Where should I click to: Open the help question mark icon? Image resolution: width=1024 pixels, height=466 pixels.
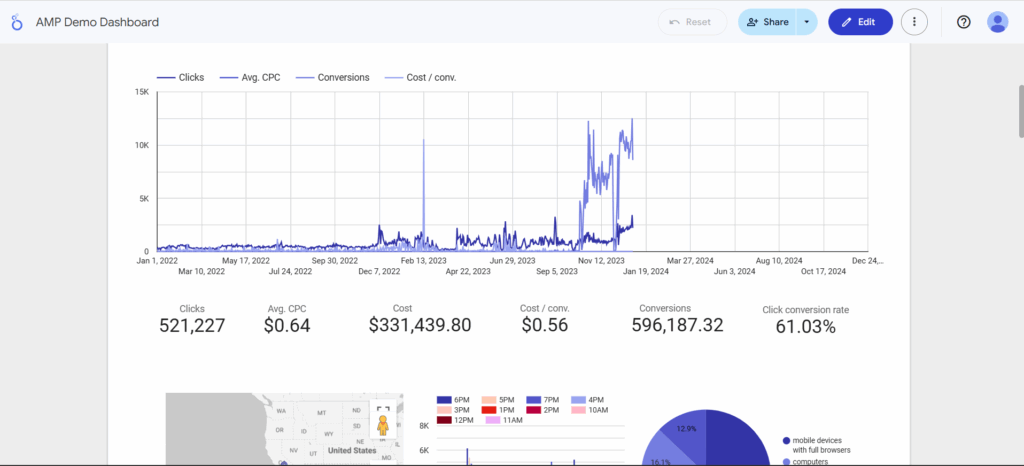click(963, 22)
